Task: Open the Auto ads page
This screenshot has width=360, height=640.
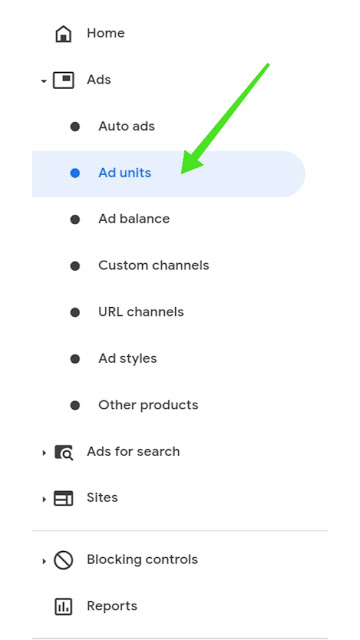Action: [127, 127]
